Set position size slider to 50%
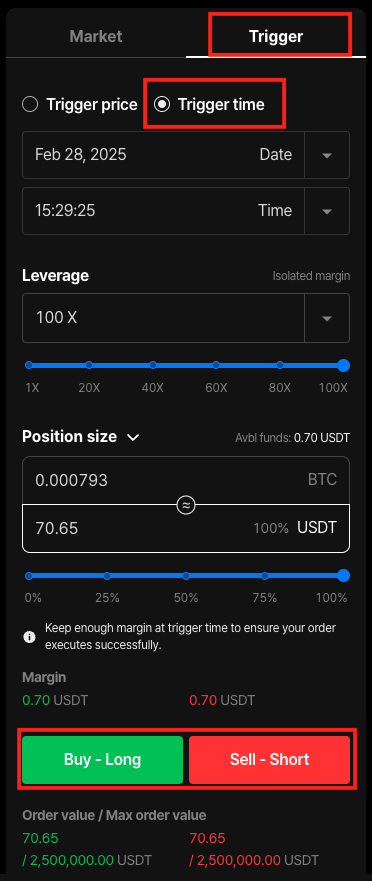This screenshot has height=881, width=372. point(186,576)
